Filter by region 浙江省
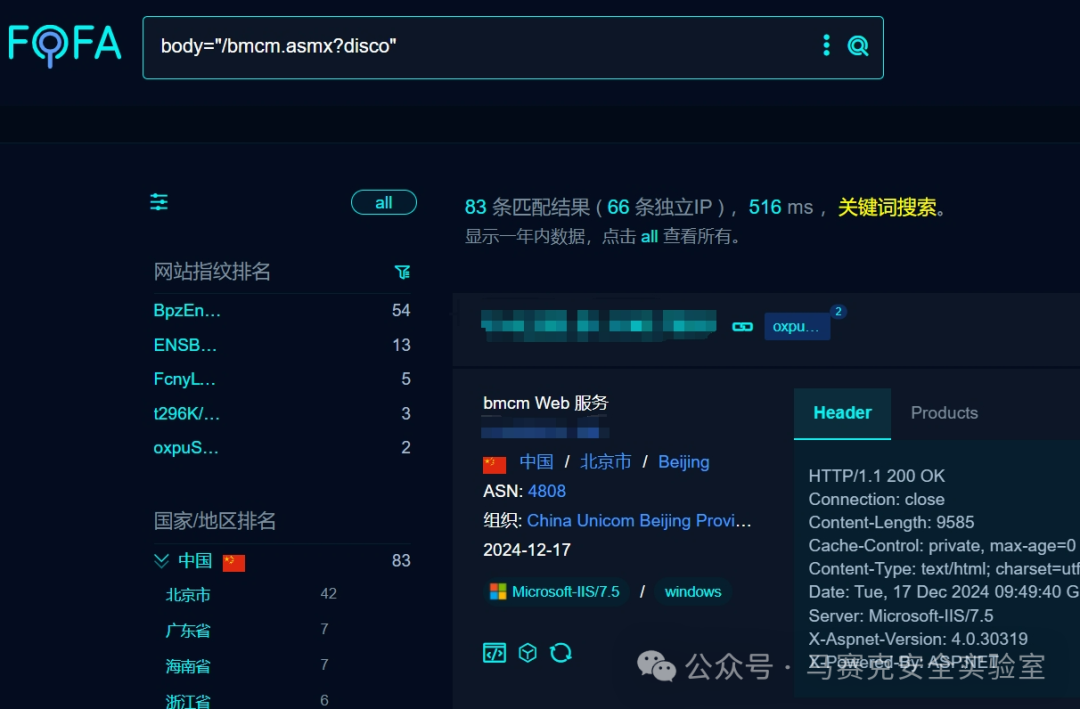Screen dimensions: 1080x709 188,701
